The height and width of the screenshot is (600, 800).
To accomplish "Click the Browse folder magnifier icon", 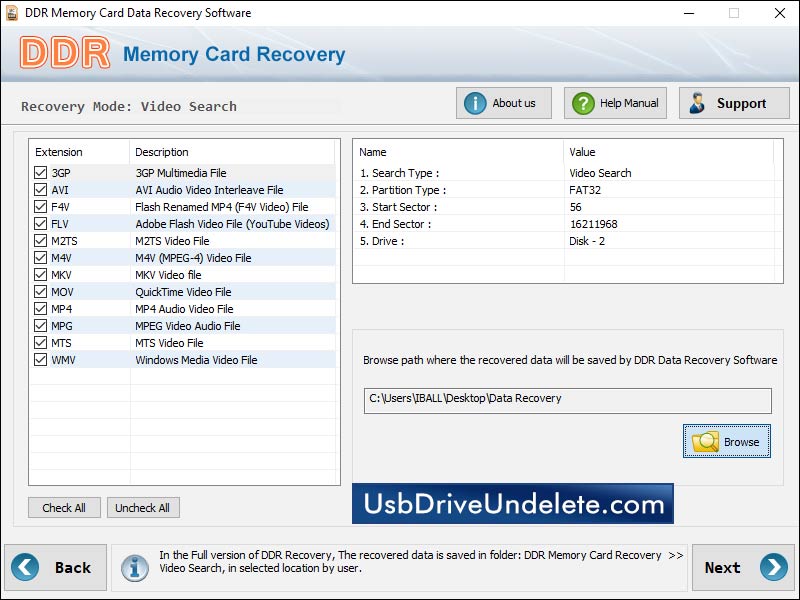I will (706, 441).
